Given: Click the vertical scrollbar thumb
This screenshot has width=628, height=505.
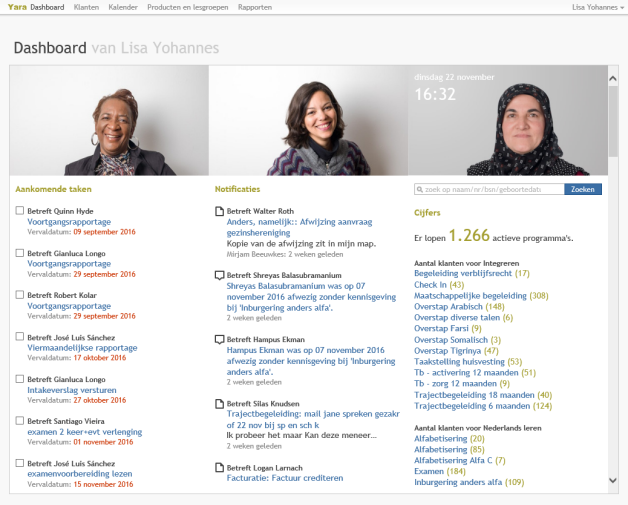Looking at the screenshot, I should tap(613, 121).
